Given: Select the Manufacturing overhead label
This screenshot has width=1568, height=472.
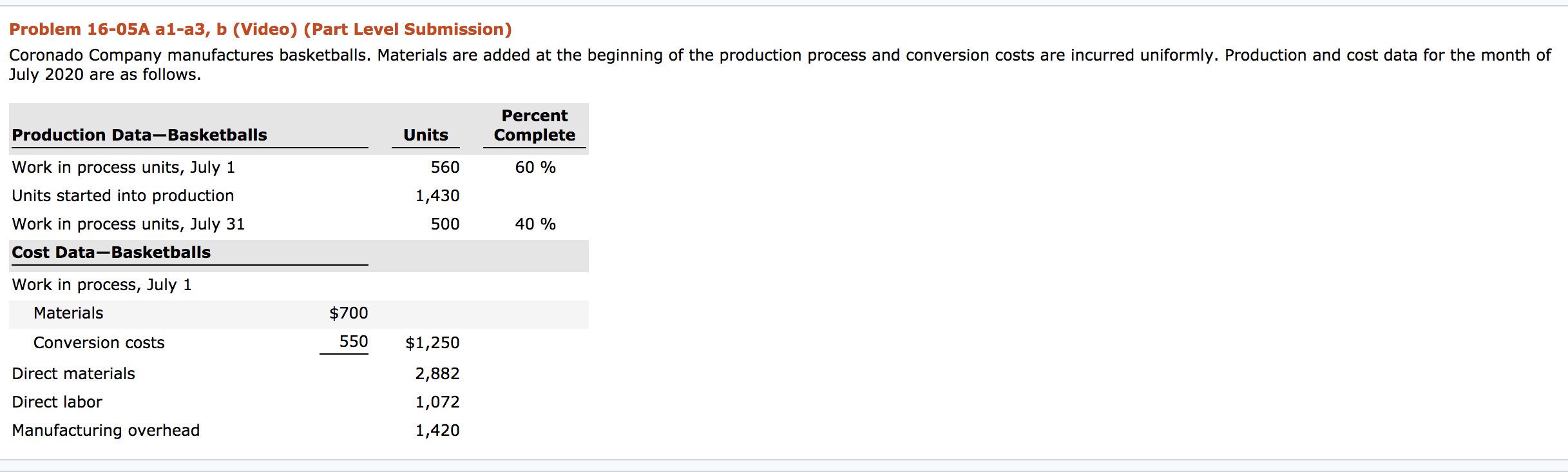Looking at the screenshot, I should coord(106,431).
